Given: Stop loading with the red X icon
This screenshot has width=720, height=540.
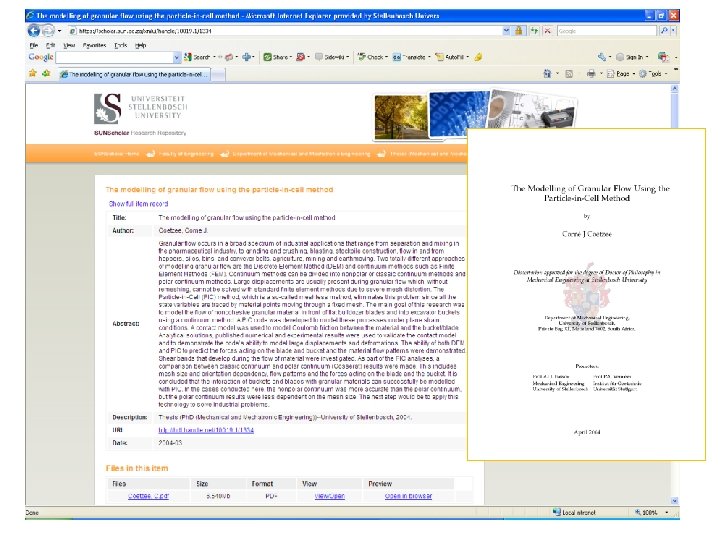Looking at the screenshot, I should (x=547, y=31).
